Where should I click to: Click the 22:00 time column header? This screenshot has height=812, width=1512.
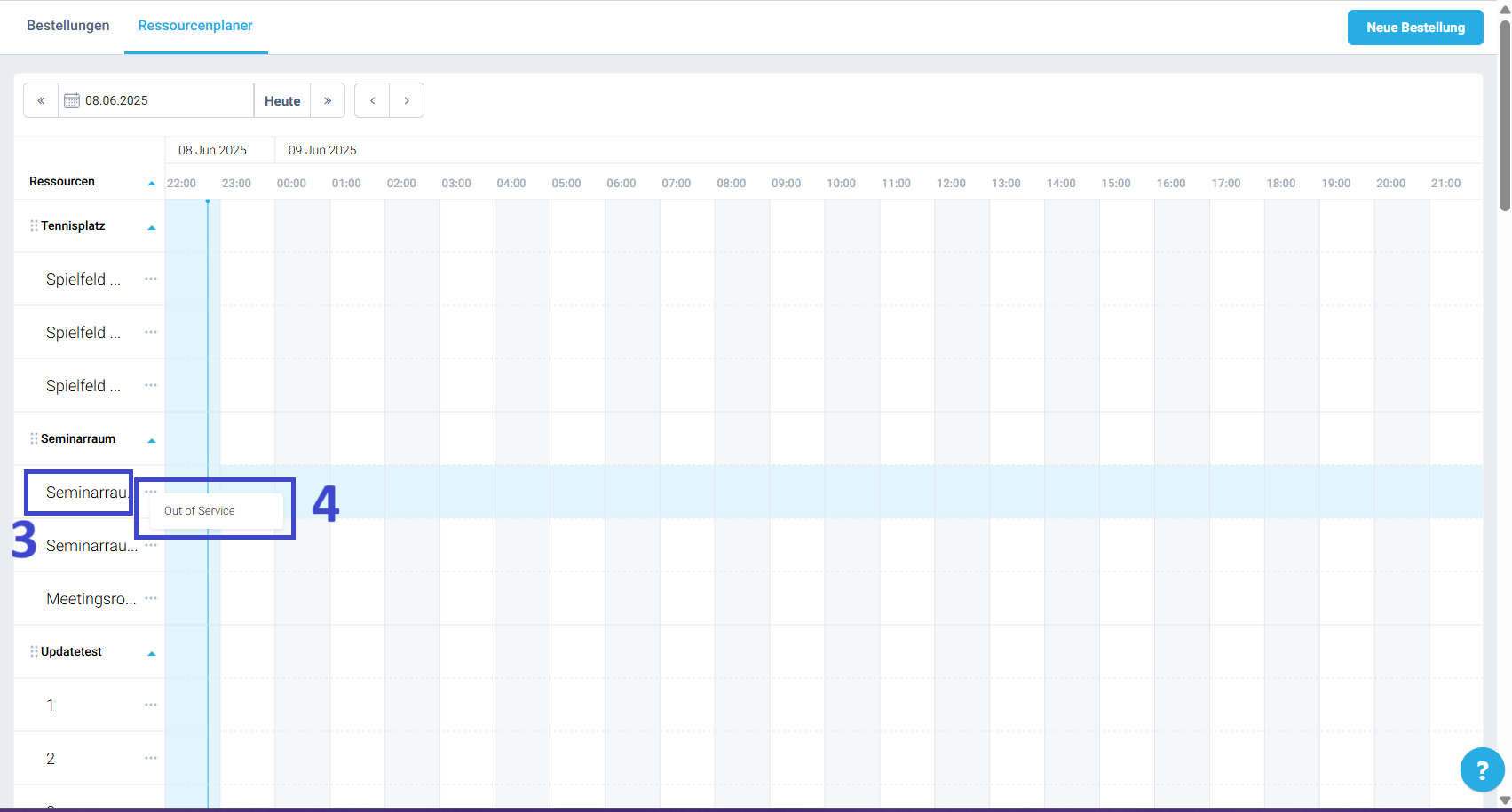(x=181, y=183)
